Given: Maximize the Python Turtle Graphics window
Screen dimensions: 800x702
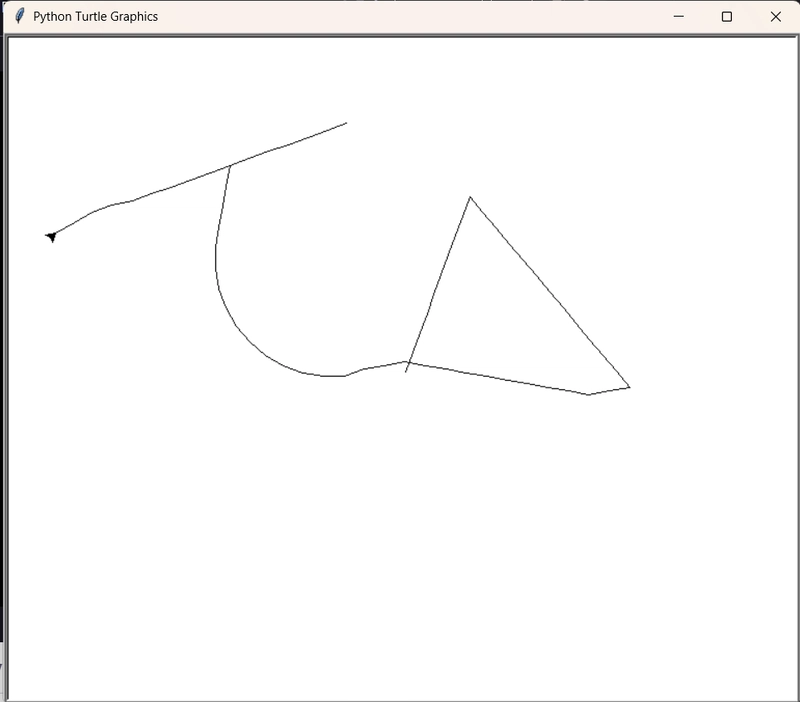Looking at the screenshot, I should 727,16.
